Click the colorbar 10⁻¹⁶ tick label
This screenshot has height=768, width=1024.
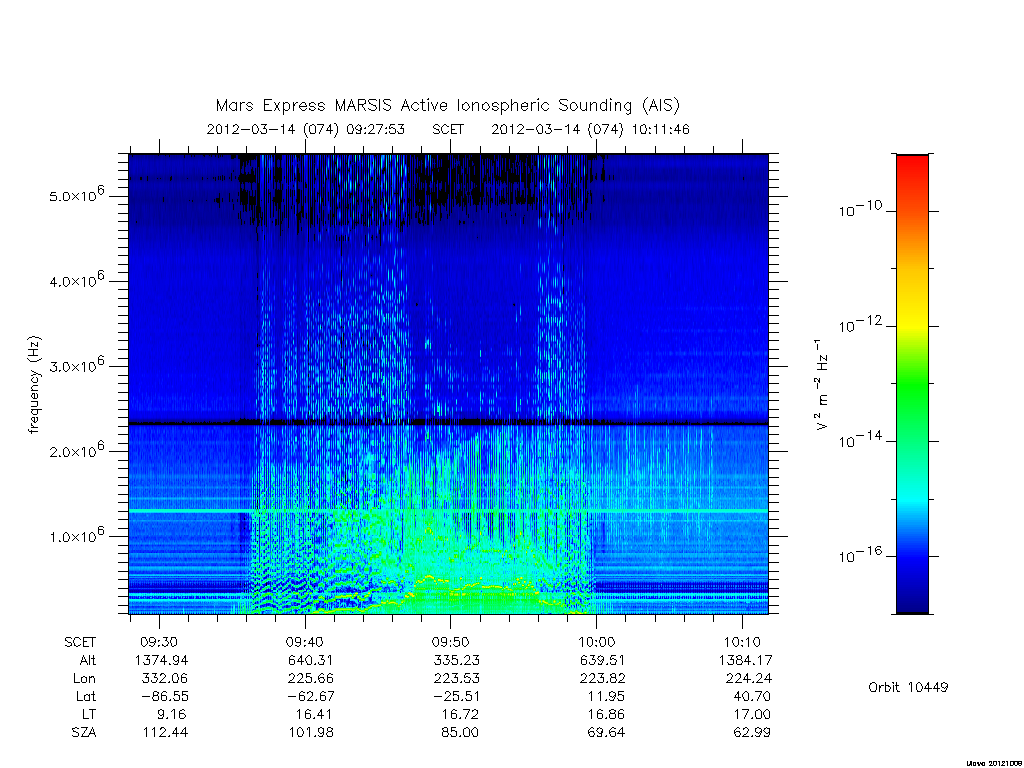tap(860, 554)
